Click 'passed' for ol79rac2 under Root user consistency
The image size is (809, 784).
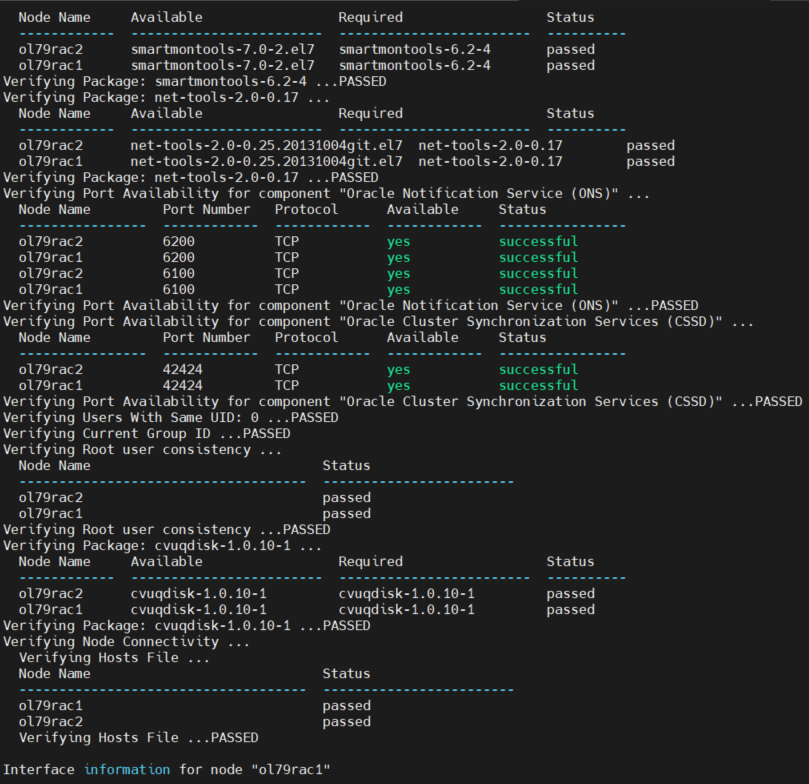pos(347,498)
